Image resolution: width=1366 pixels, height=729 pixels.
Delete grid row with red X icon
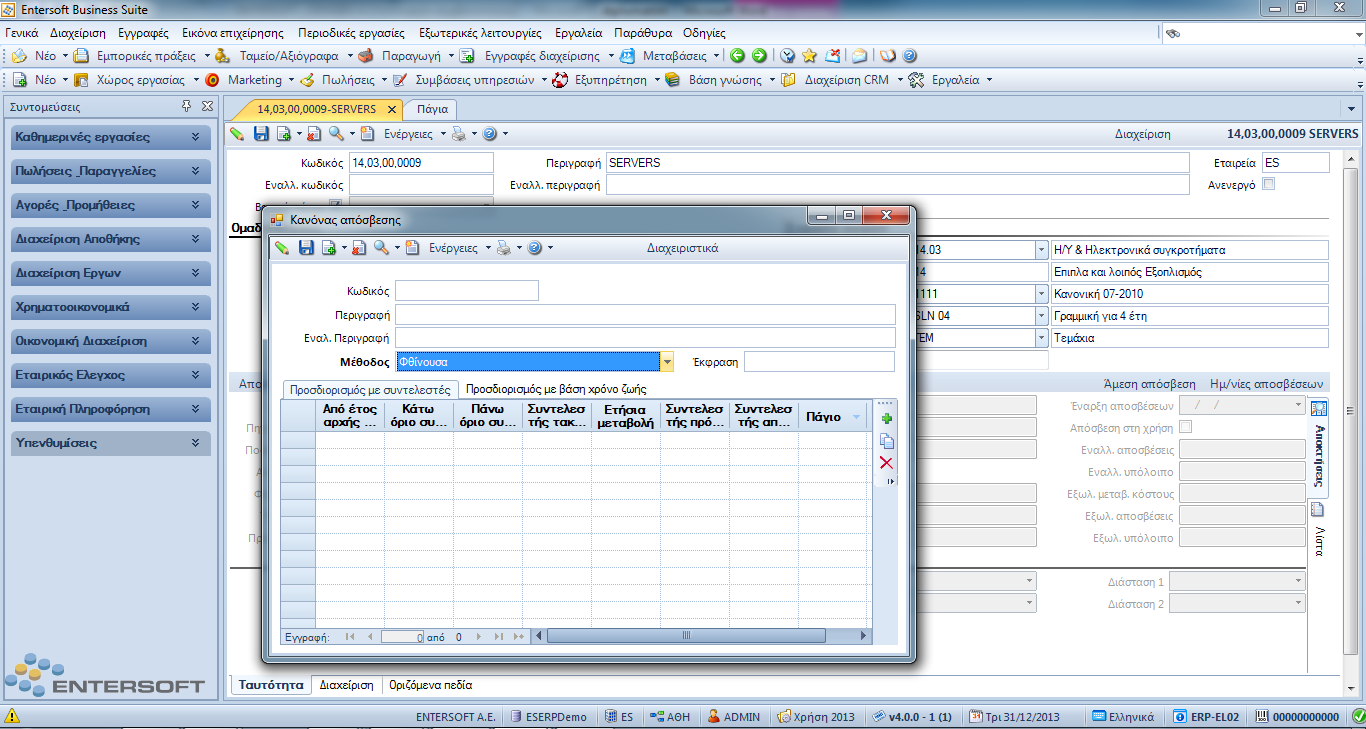pos(886,462)
